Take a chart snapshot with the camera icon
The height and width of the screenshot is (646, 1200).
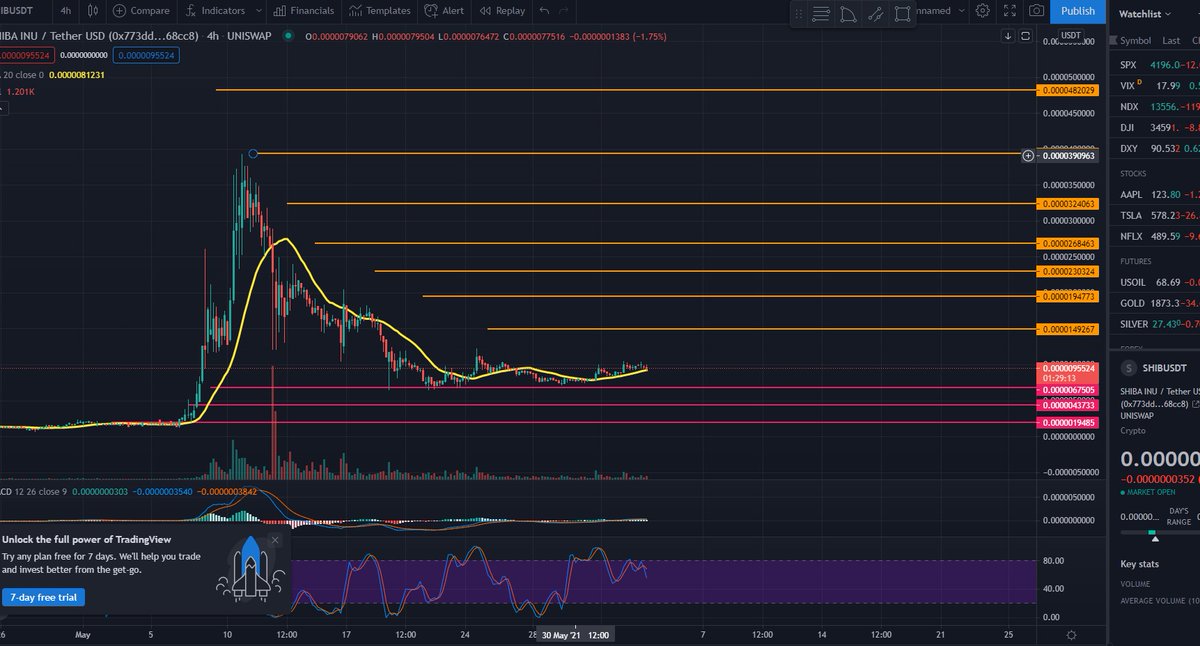coord(1037,11)
